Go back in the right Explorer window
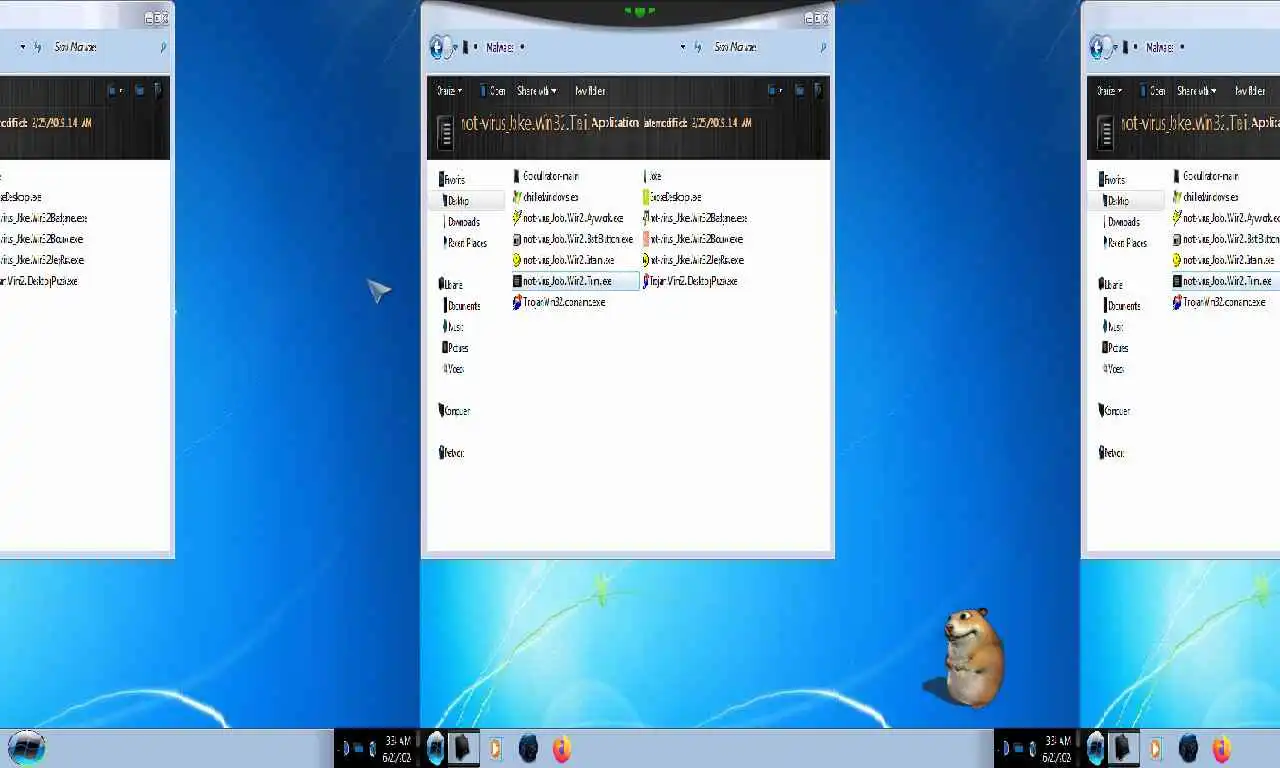This screenshot has width=1280, height=768. click(1097, 47)
